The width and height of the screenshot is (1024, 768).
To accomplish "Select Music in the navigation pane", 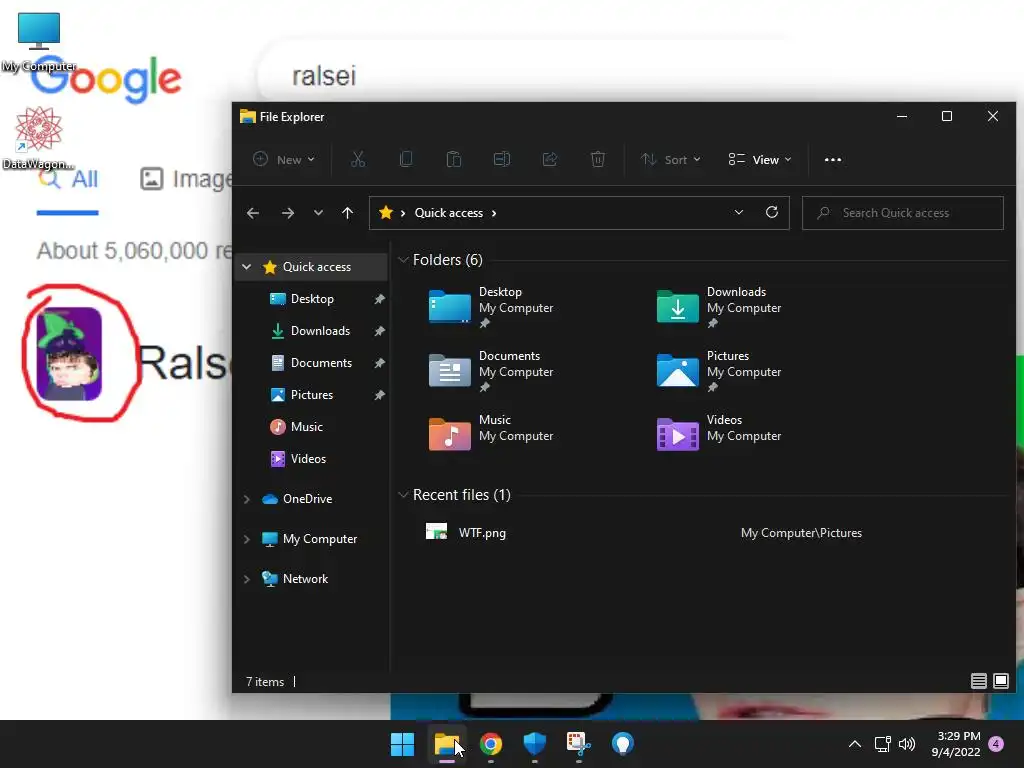I will click(x=306, y=427).
